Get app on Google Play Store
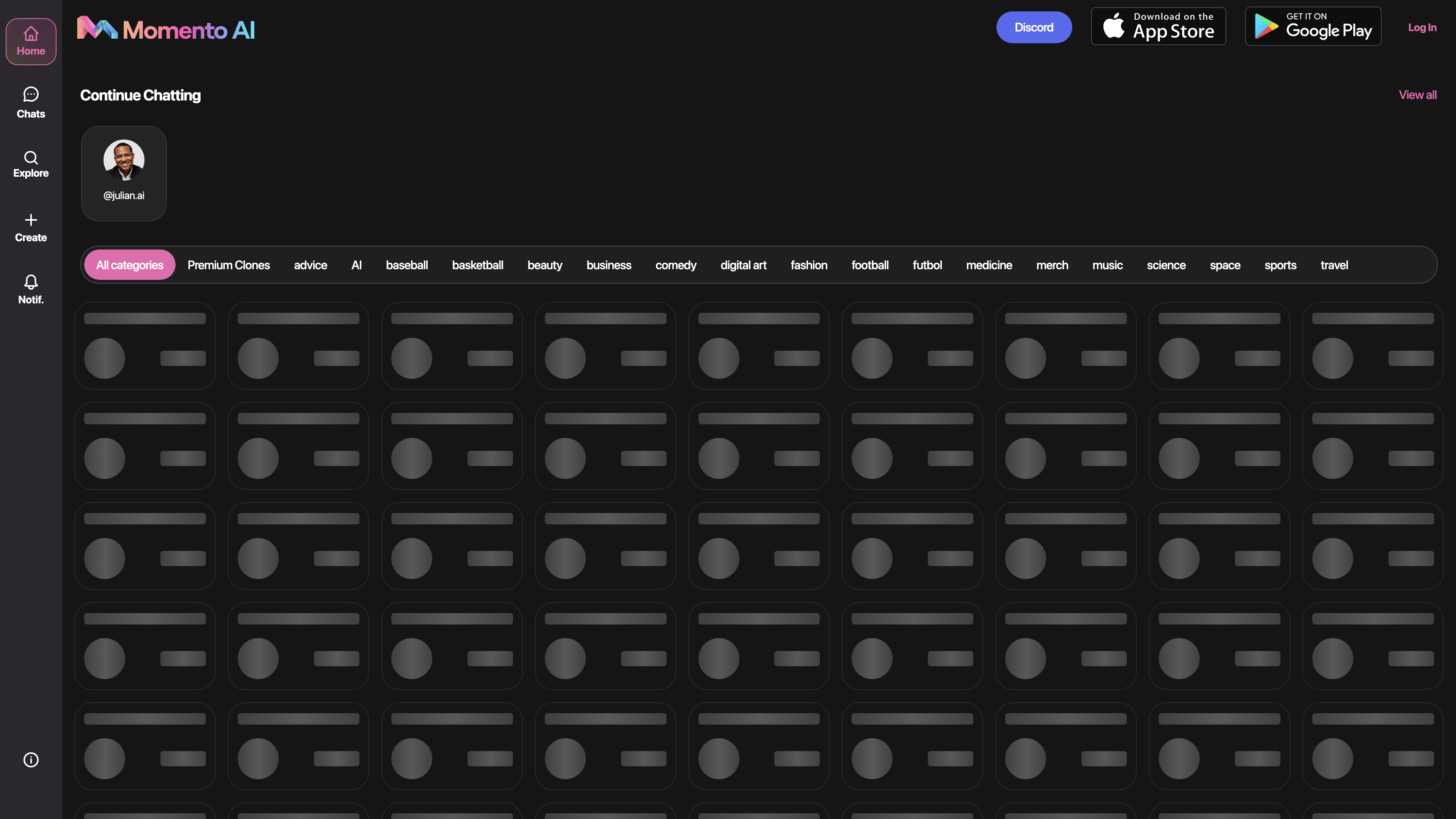The width and height of the screenshot is (1456, 819). (1313, 26)
